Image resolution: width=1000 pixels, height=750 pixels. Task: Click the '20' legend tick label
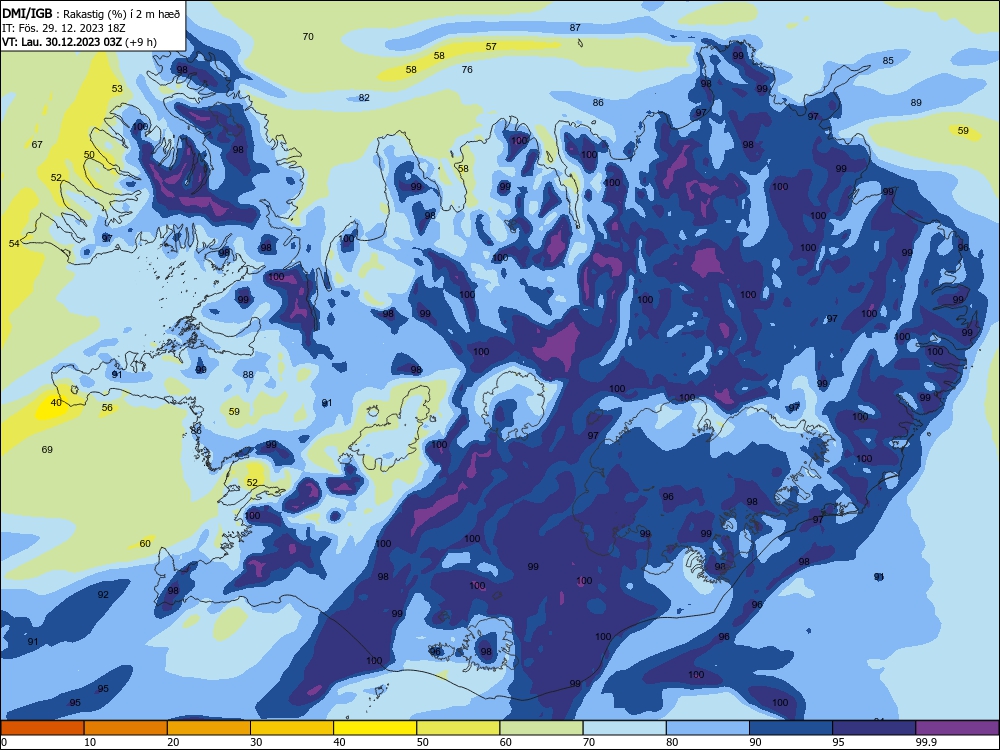tap(173, 742)
